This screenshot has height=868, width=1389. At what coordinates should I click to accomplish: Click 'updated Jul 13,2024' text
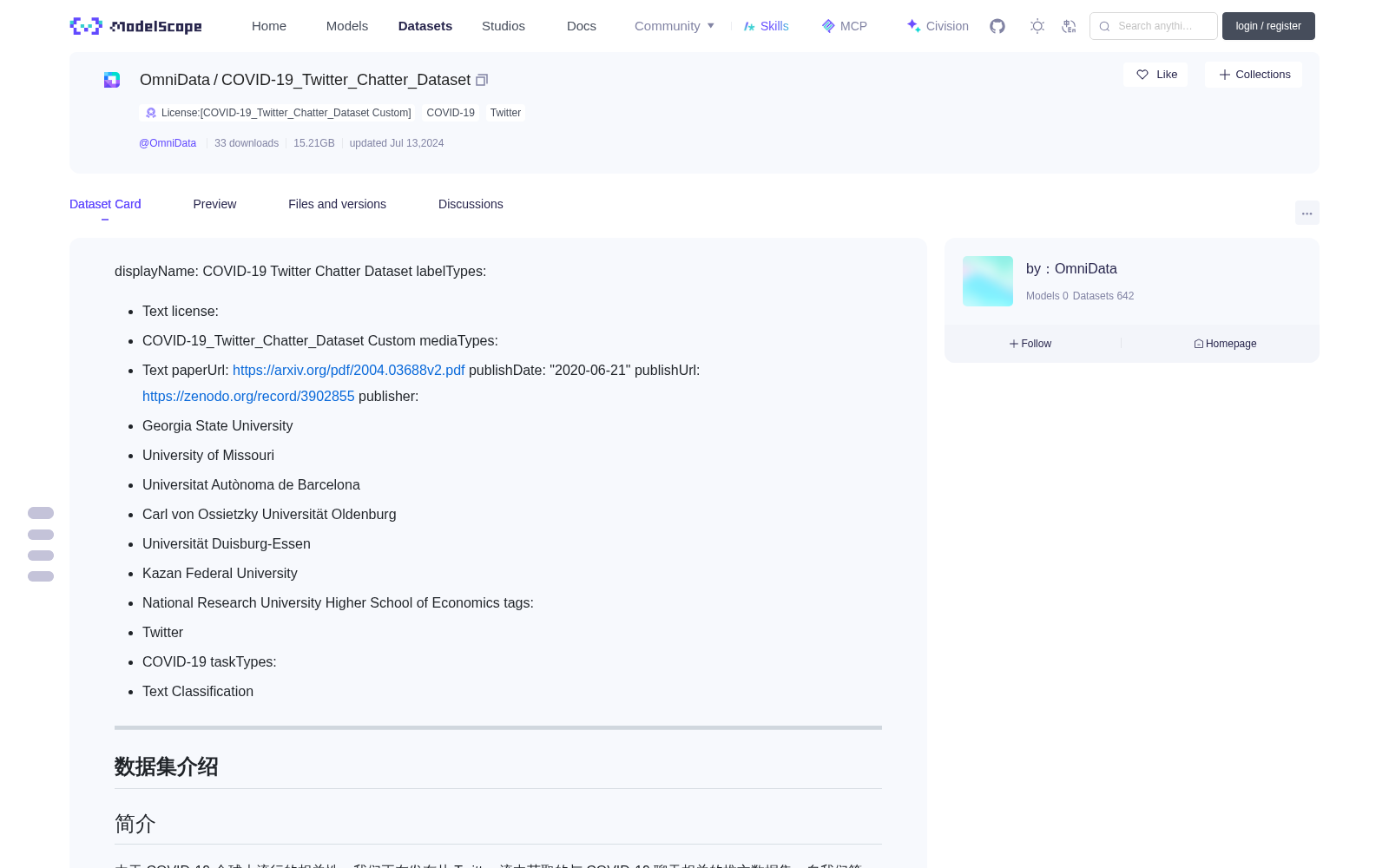click(x=397, y=143)
